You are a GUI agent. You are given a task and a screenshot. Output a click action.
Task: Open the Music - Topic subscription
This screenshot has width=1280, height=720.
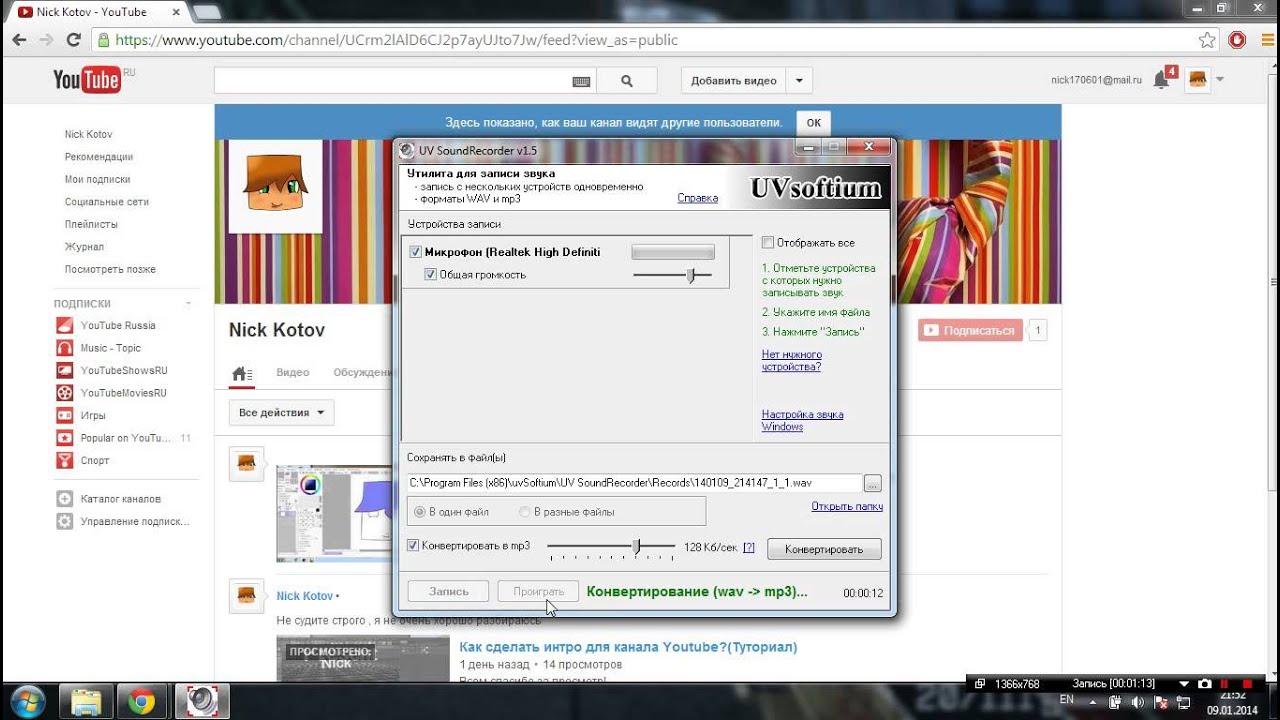pos(111,348)
